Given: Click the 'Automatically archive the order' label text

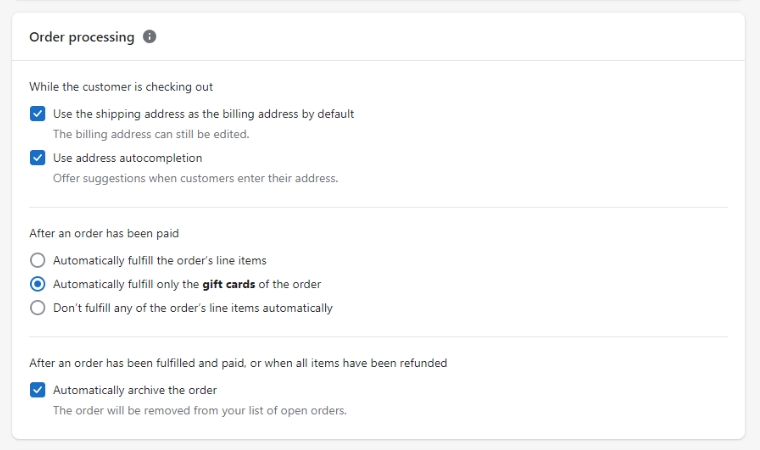Looking at the screenshot, I should [x=135, y=390].
